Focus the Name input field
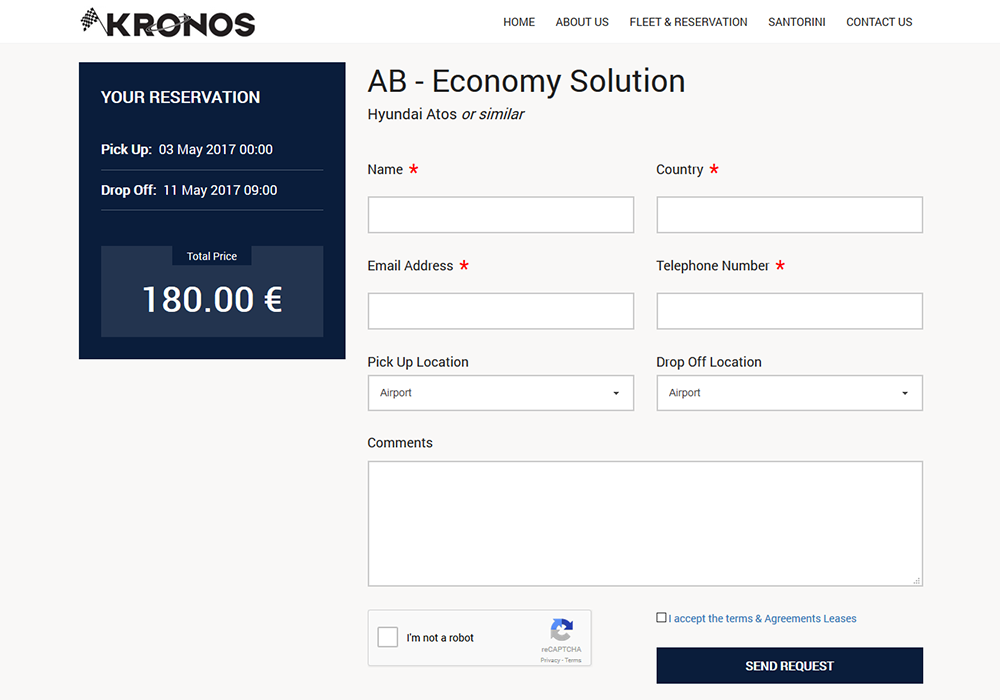Screen dimensions: 1000x700 501,215
